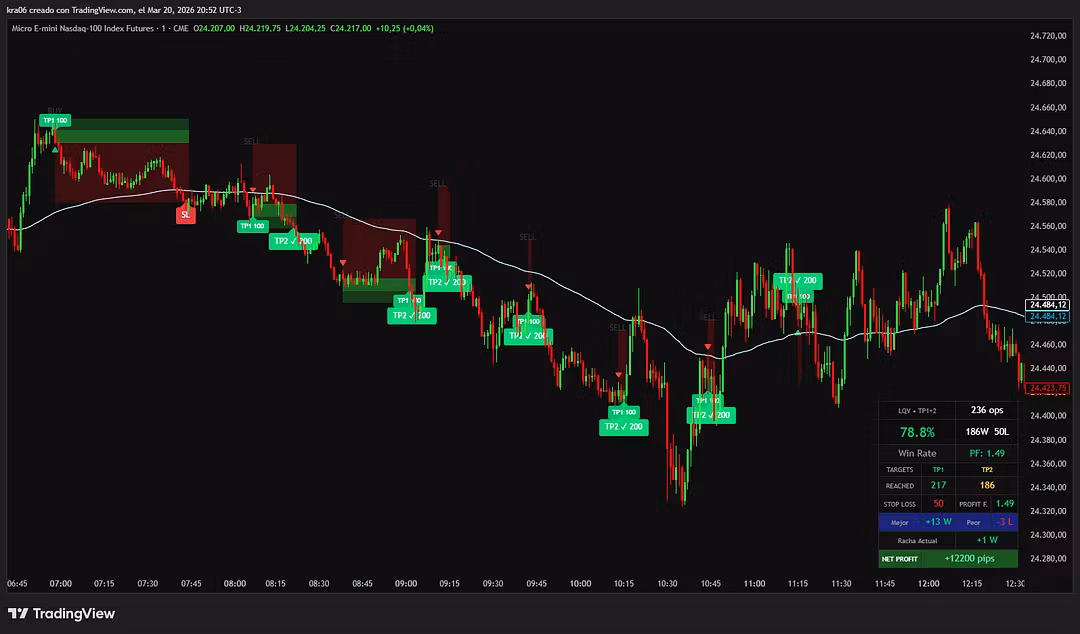Click the 24.720,00 price axis label

[1048, 36]
